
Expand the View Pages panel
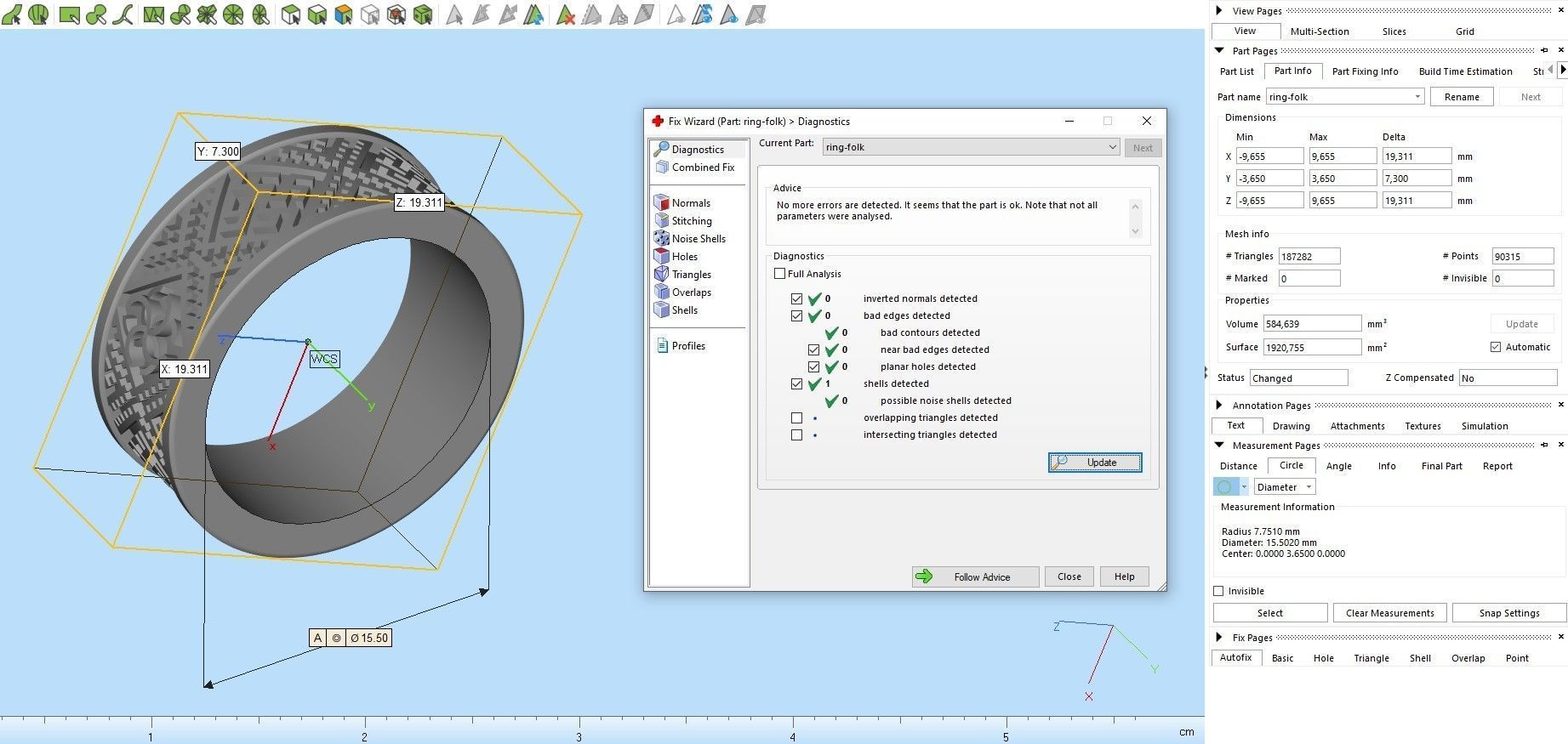point(1219,10)
